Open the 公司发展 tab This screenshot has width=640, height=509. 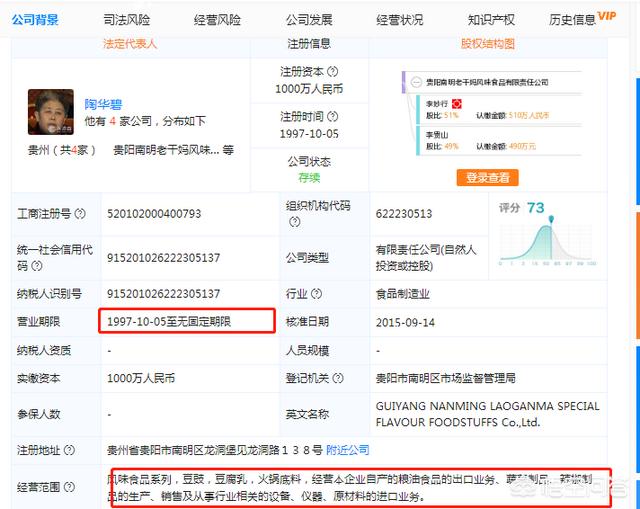click(x=309, y=20)
